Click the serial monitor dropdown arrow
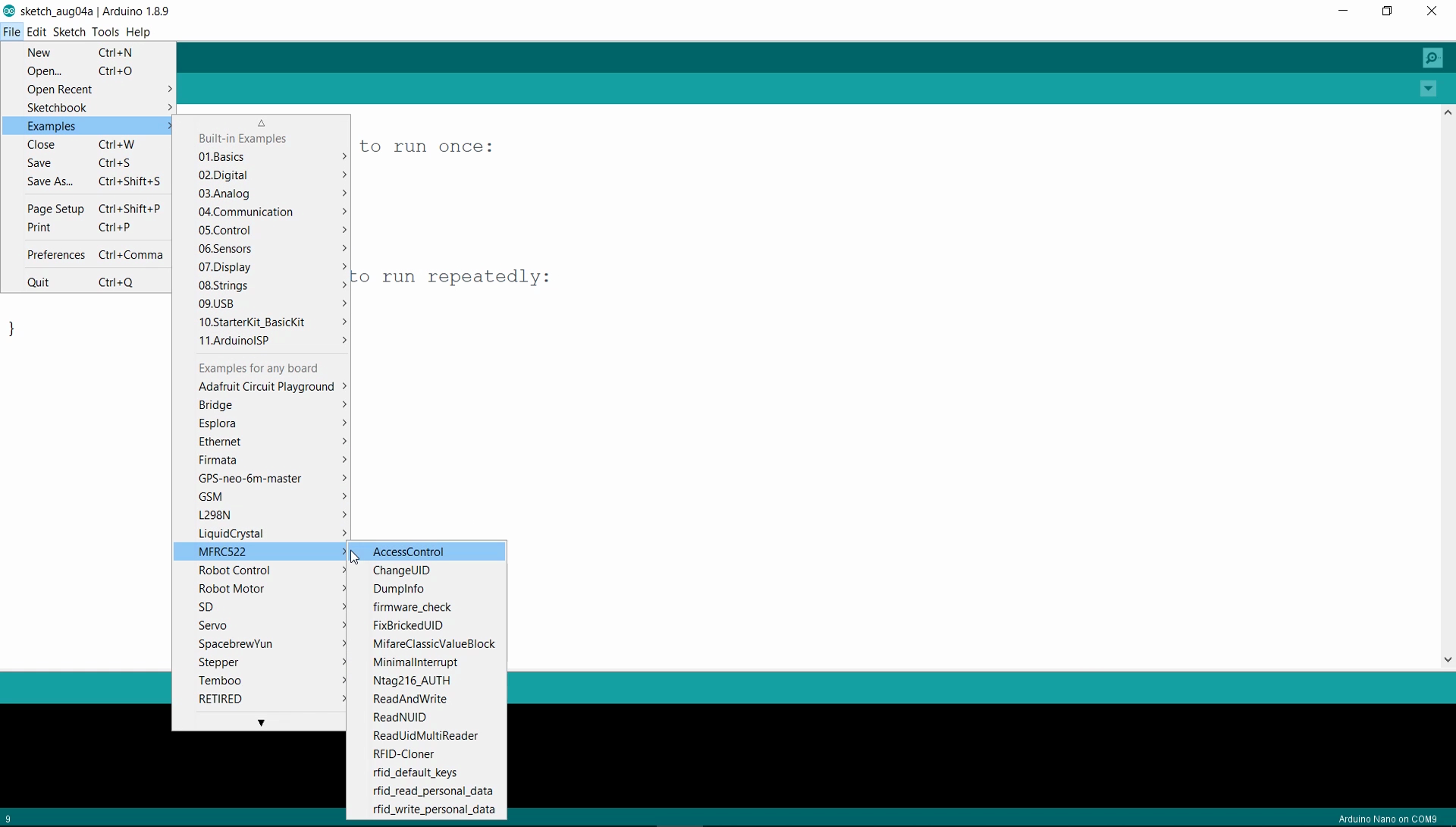Screen dimensions: 1456x827 click(1429, 89)
